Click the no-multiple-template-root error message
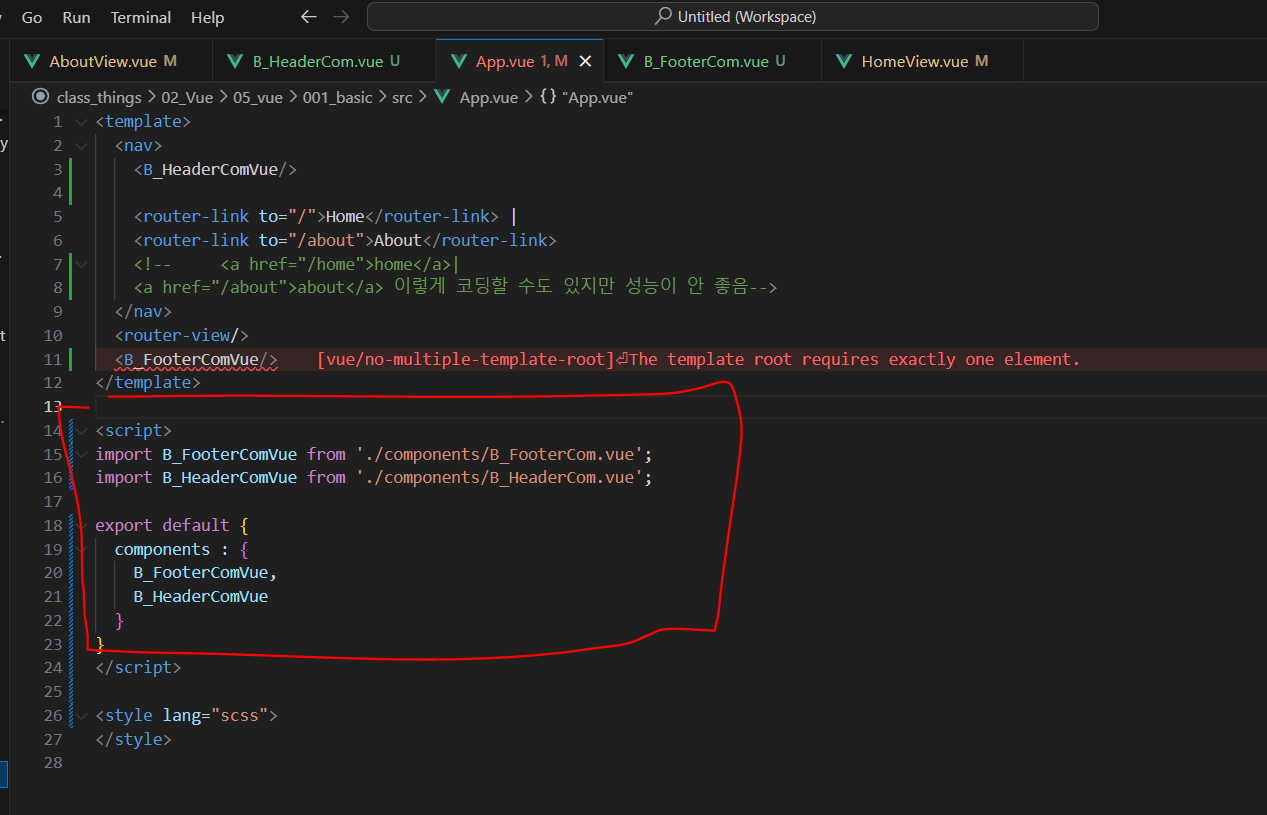 pos(698,359)
